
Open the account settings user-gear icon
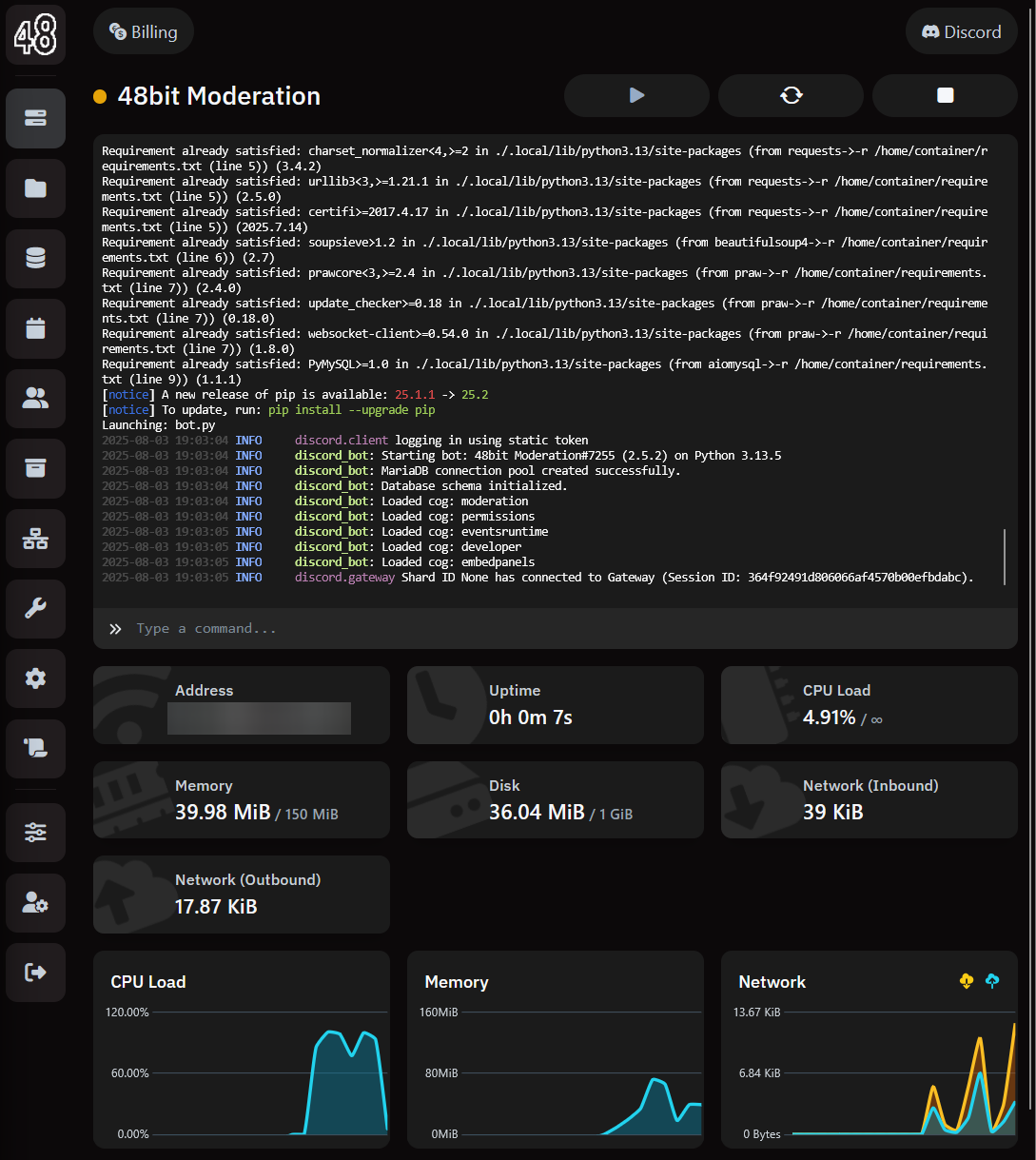pyautogui.click(x=36, y=903)
